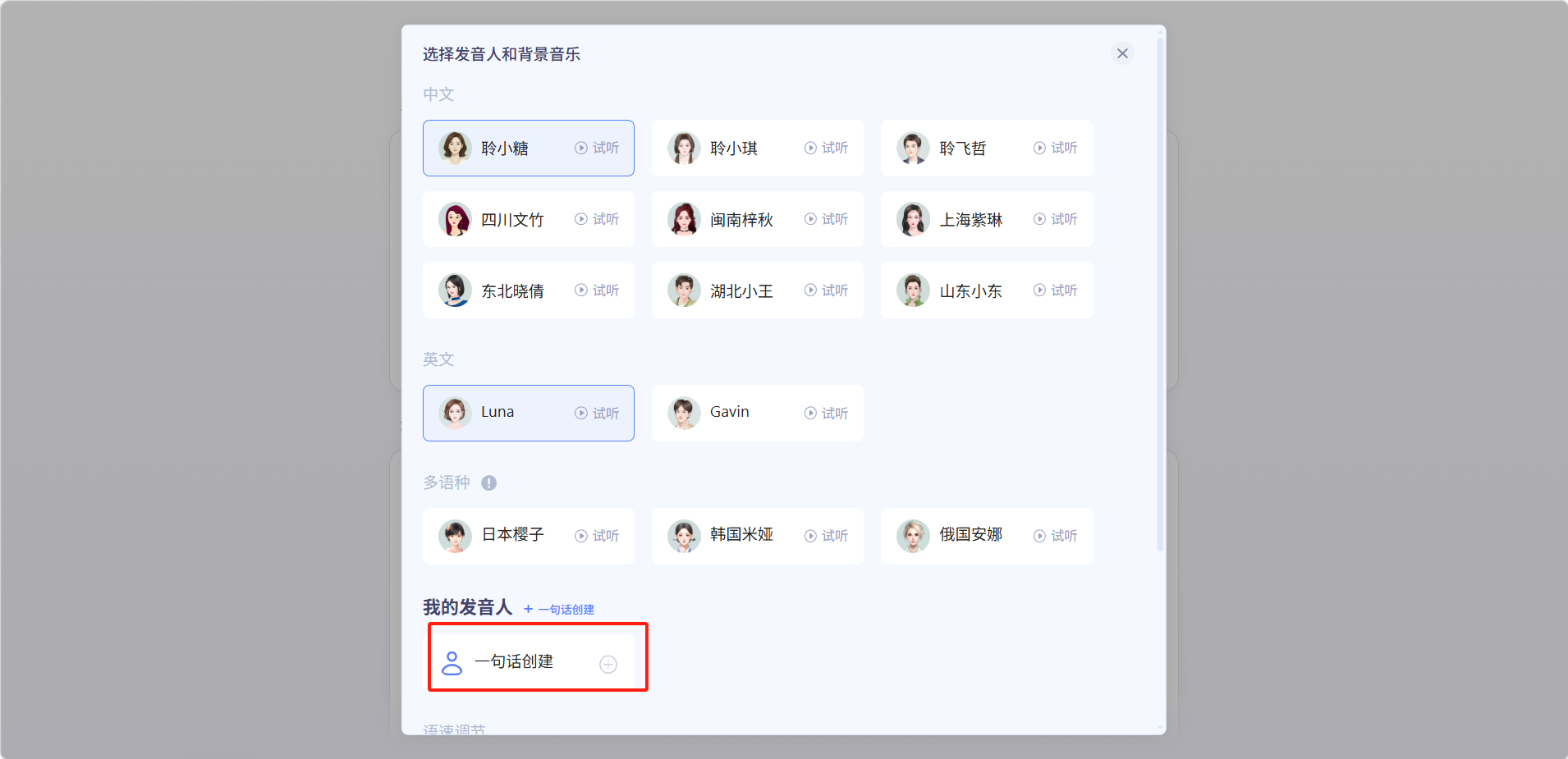The height and width of the screenshot is (759, 1568).
Task: Play Luna voice sample
Action: tap(597, 414)
